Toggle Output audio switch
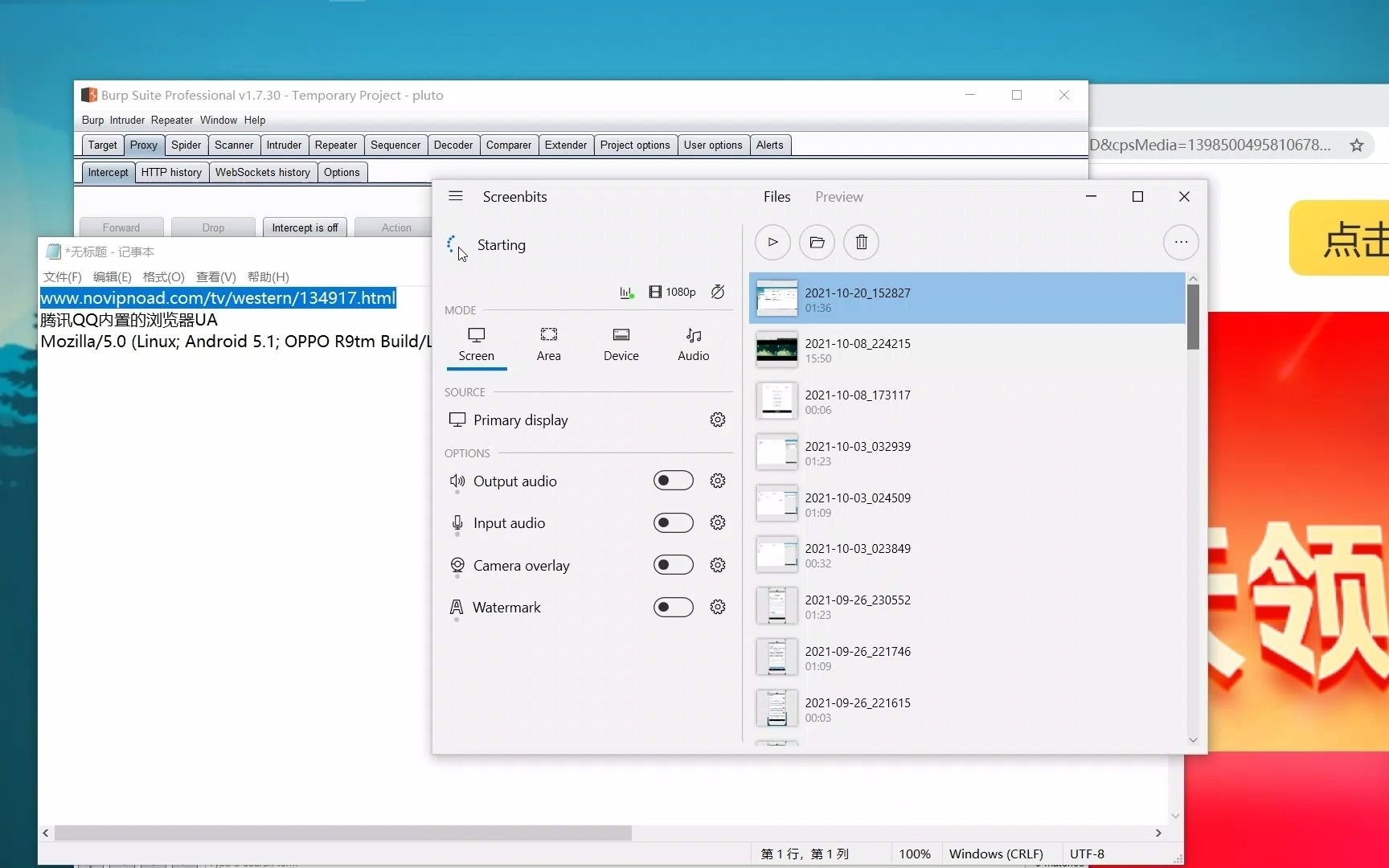This screenshot has height=868, width=1389. tap(674, 481)
